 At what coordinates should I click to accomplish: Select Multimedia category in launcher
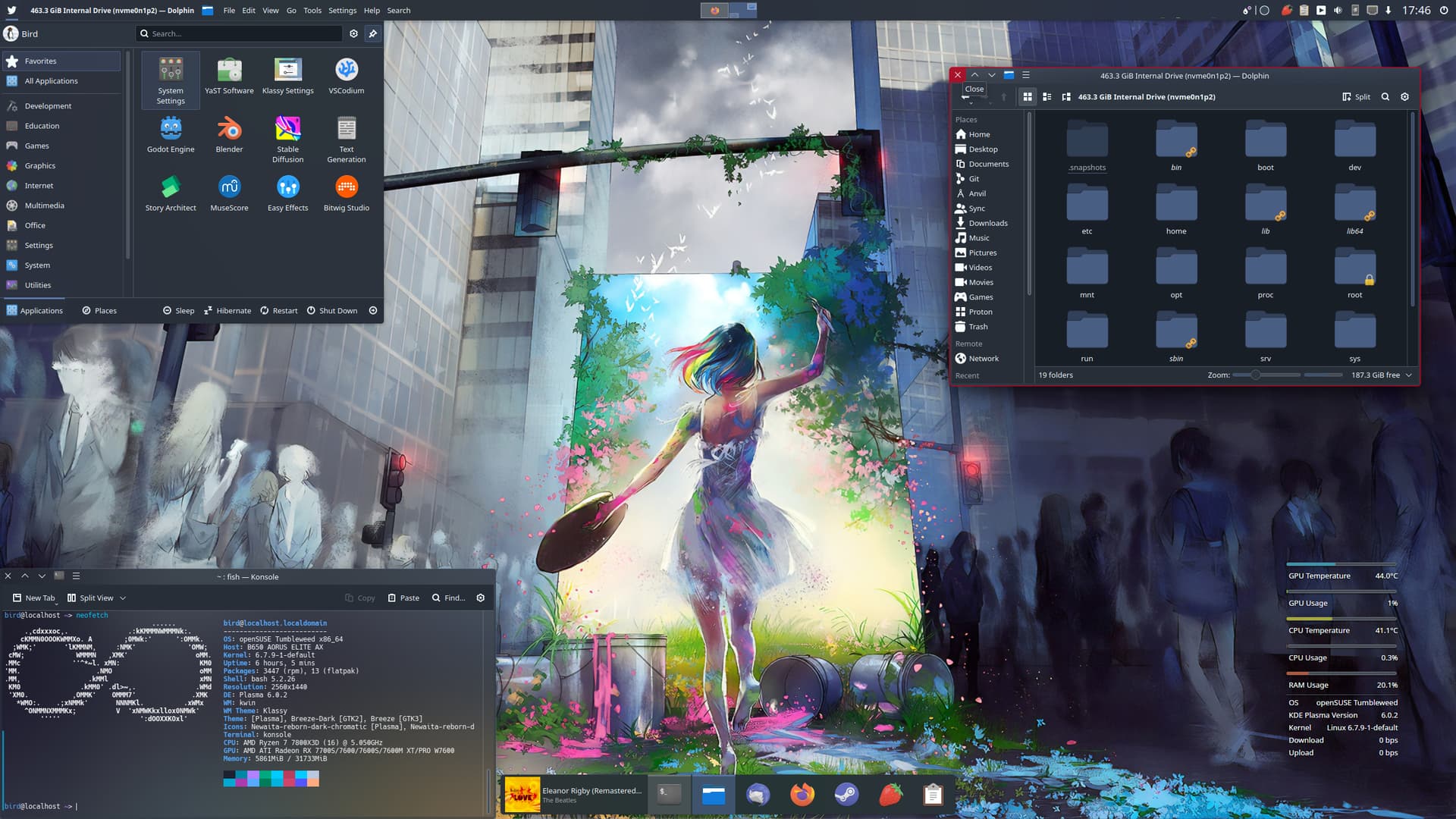tap(44, 206)
